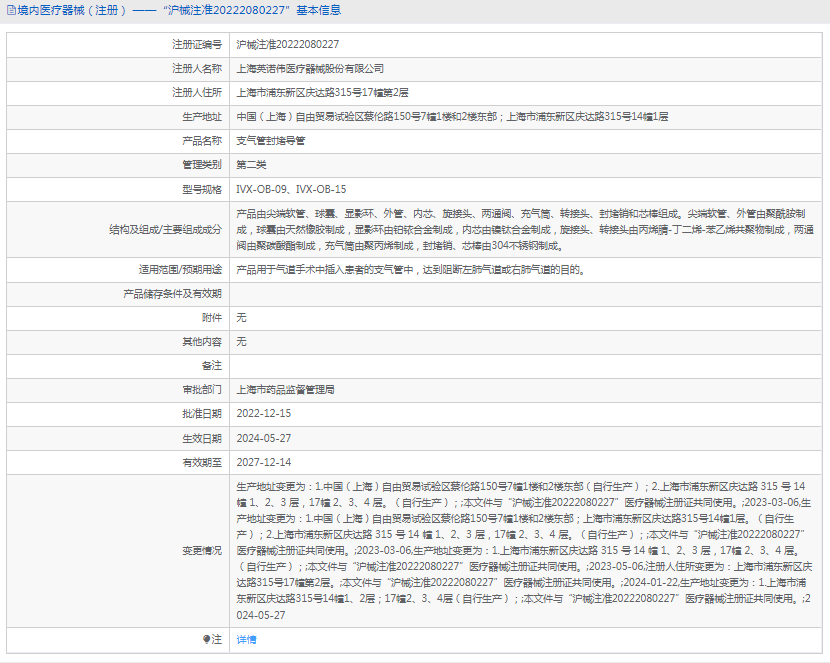Screen dimensions: 830x663
Task: Click the 管理类别 row label
Action: point(202,165)
